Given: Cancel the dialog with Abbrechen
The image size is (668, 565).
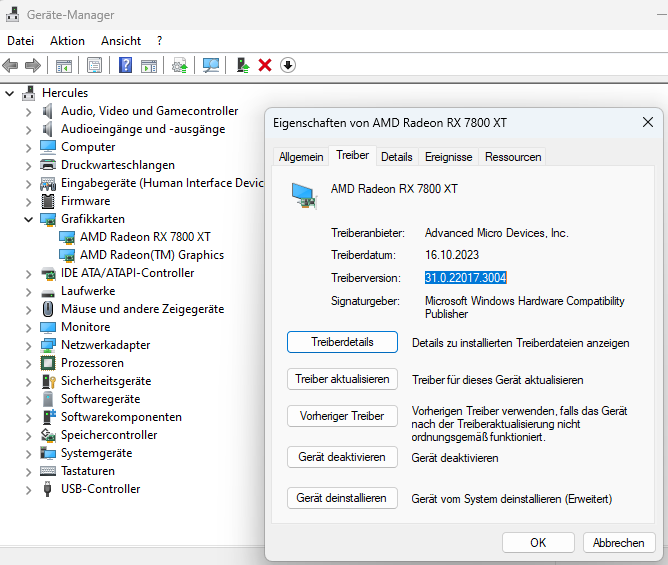Looking at the screenshot, I should click(x=619, y=542).
